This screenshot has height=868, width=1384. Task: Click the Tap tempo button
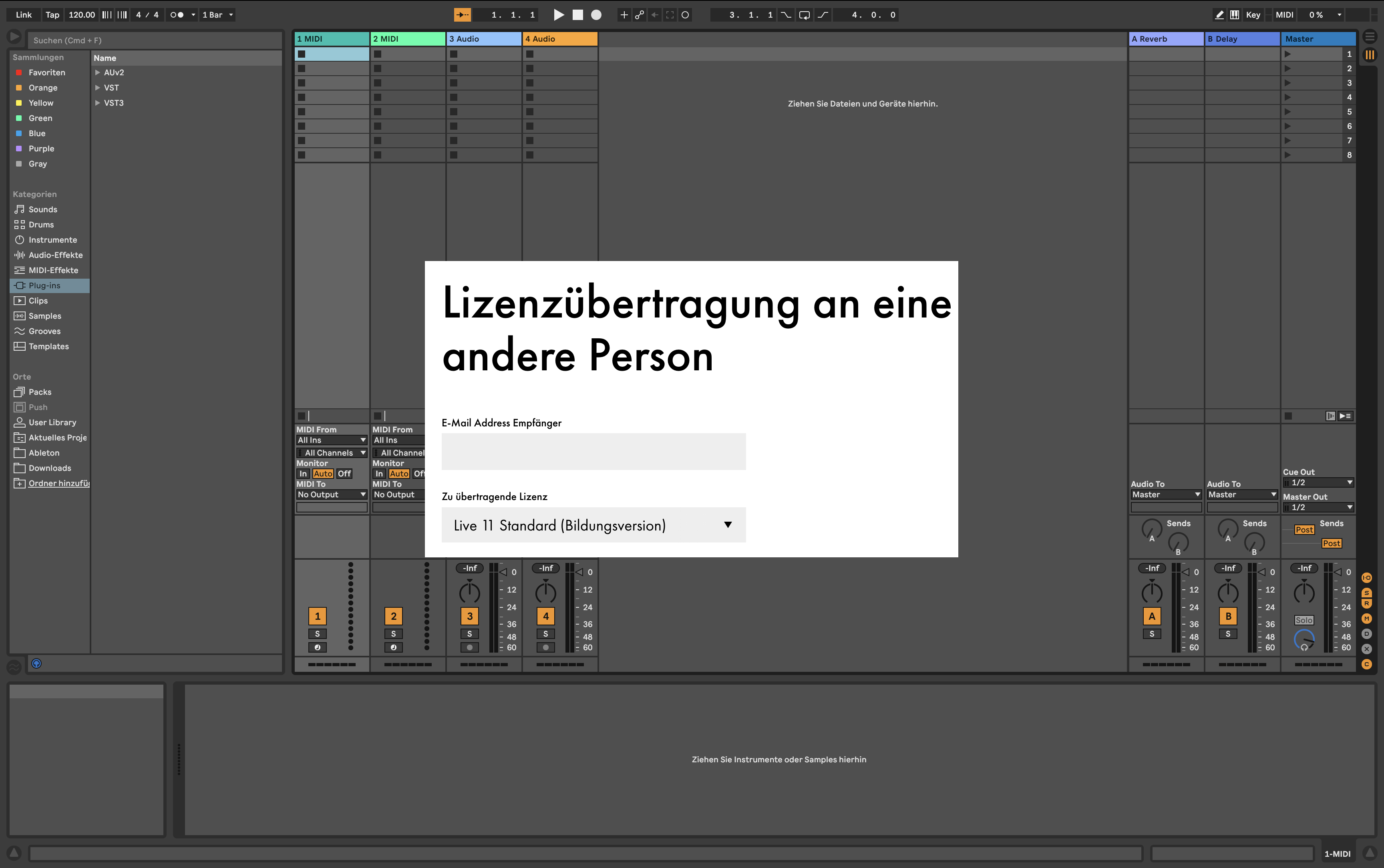tap(52, 15)
